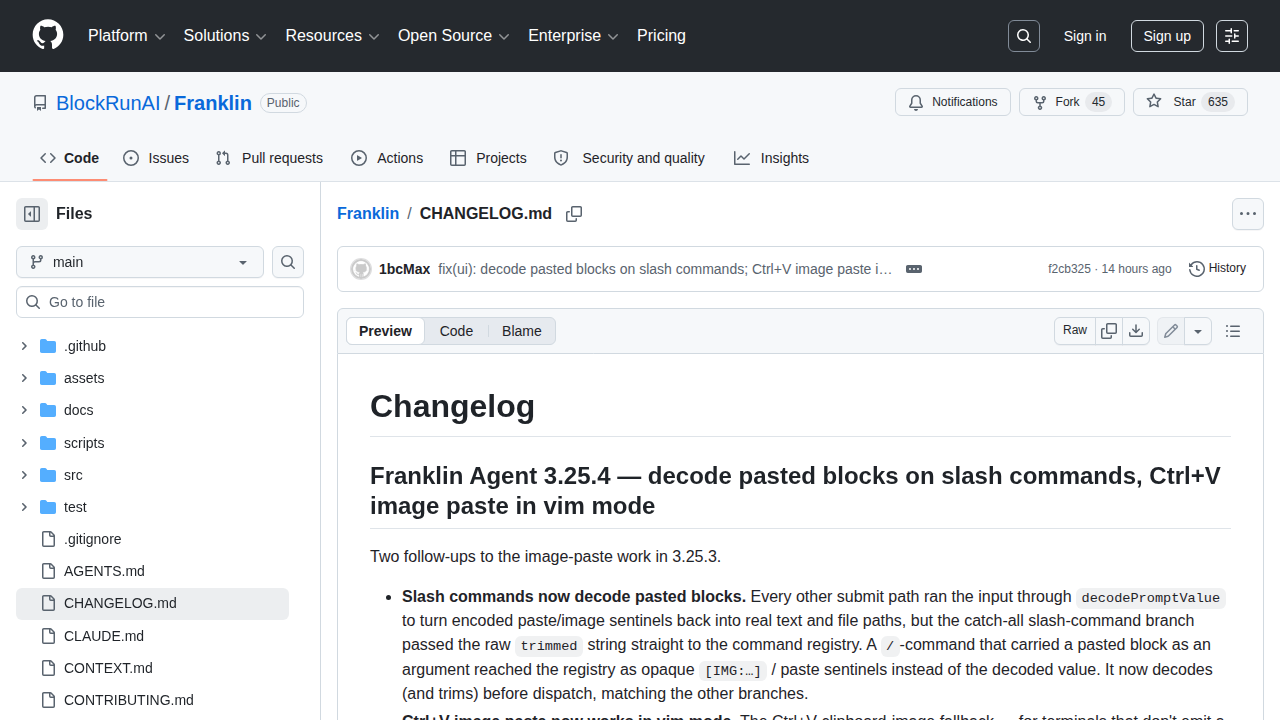The height and width of the screenshot is (720, 1280).
Task: Click Franklin in the file breadcrumb
Action: point(368,214)
